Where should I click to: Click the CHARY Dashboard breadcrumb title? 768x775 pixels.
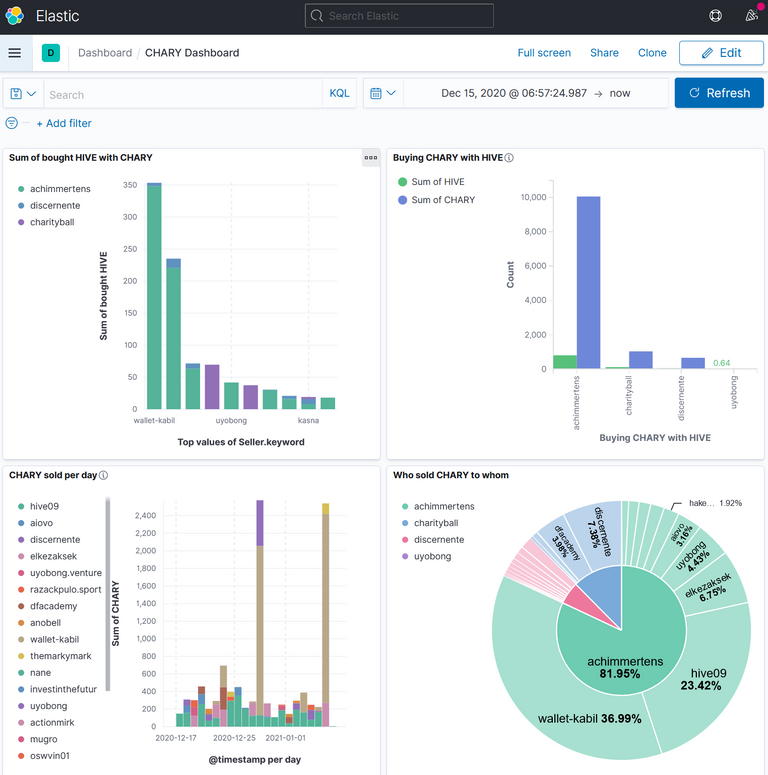pos(192,53)
